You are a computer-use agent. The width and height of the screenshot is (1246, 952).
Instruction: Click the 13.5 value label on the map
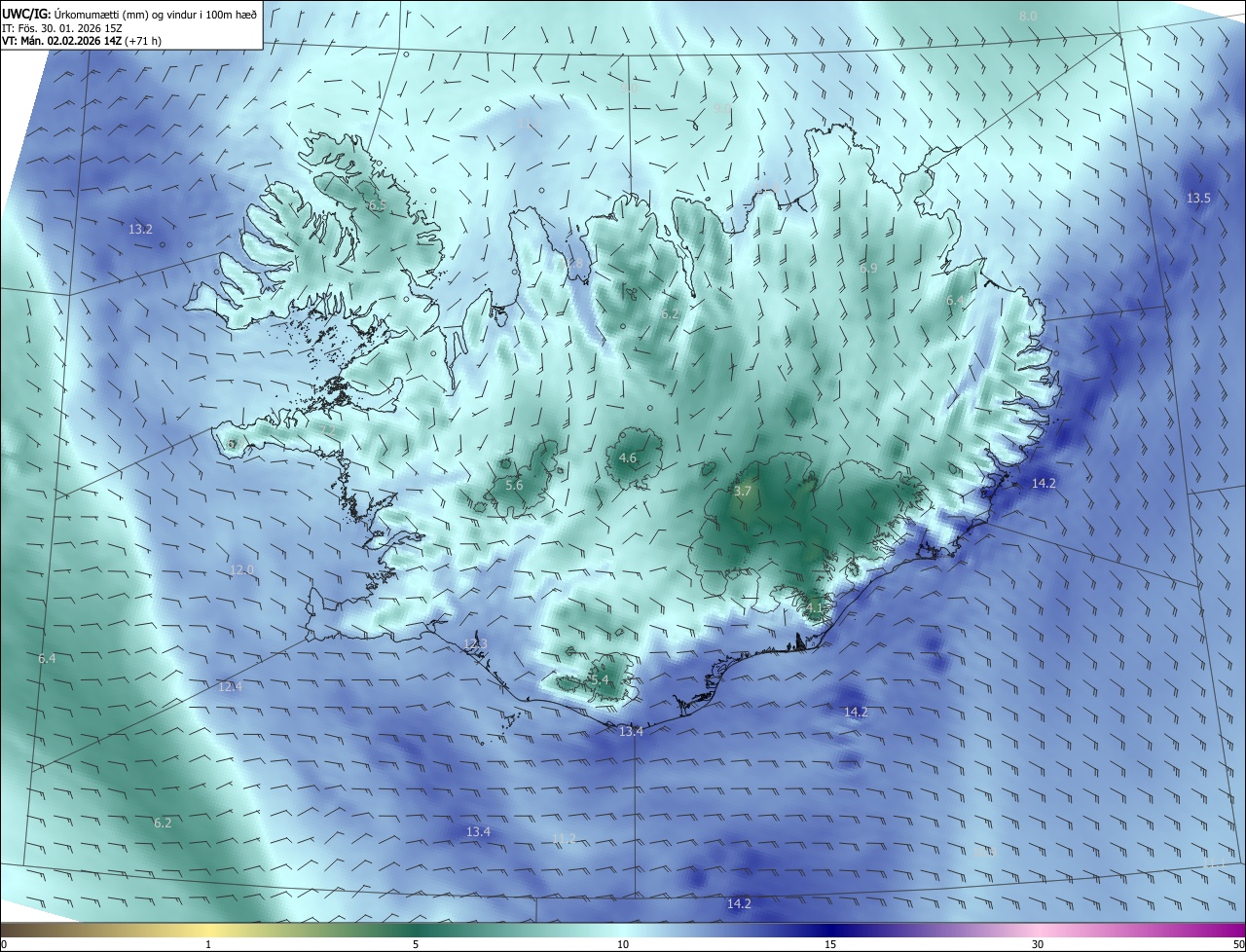(1198, 198)
